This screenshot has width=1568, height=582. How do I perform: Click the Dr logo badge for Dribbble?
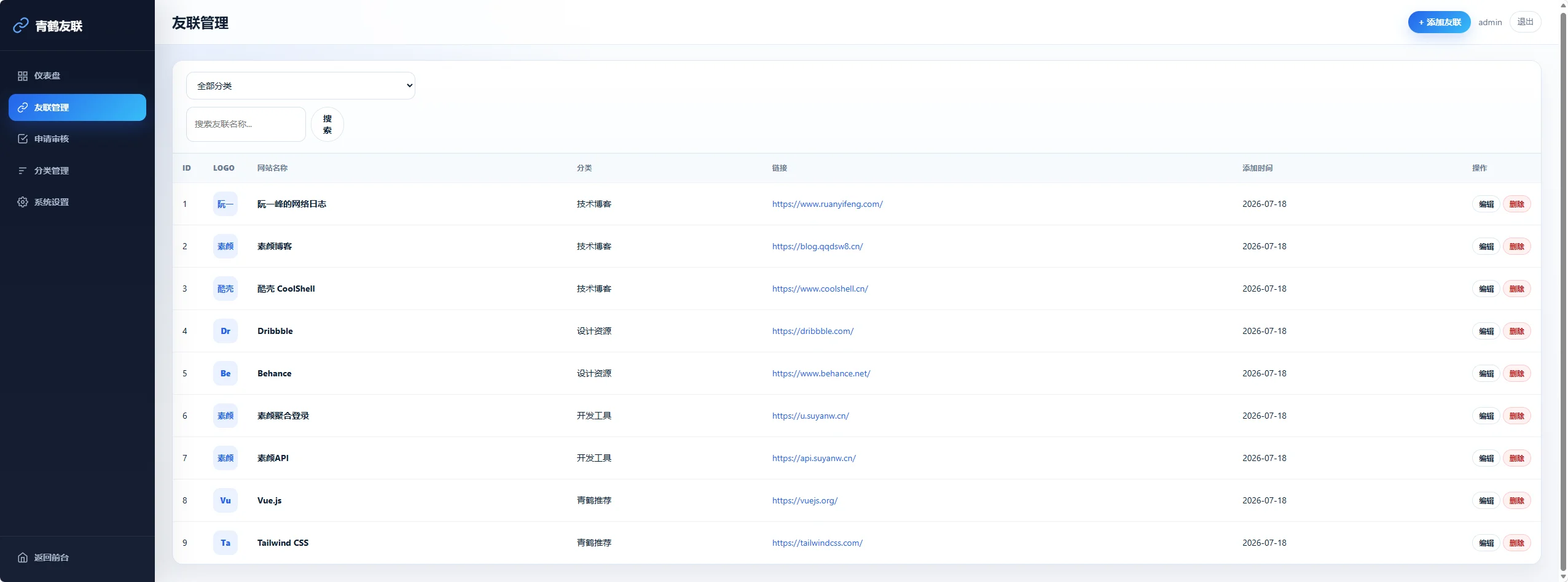(x=225, y=331)
